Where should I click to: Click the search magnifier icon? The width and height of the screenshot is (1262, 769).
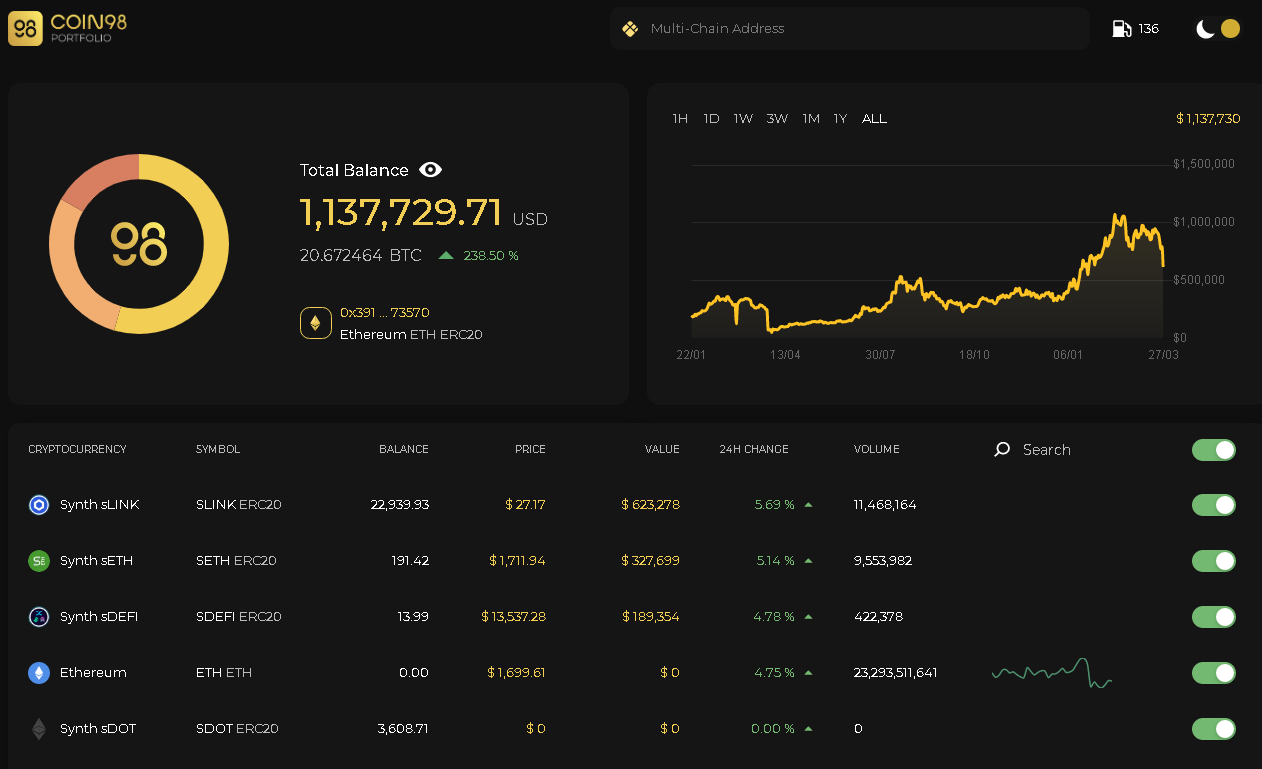1002,450
